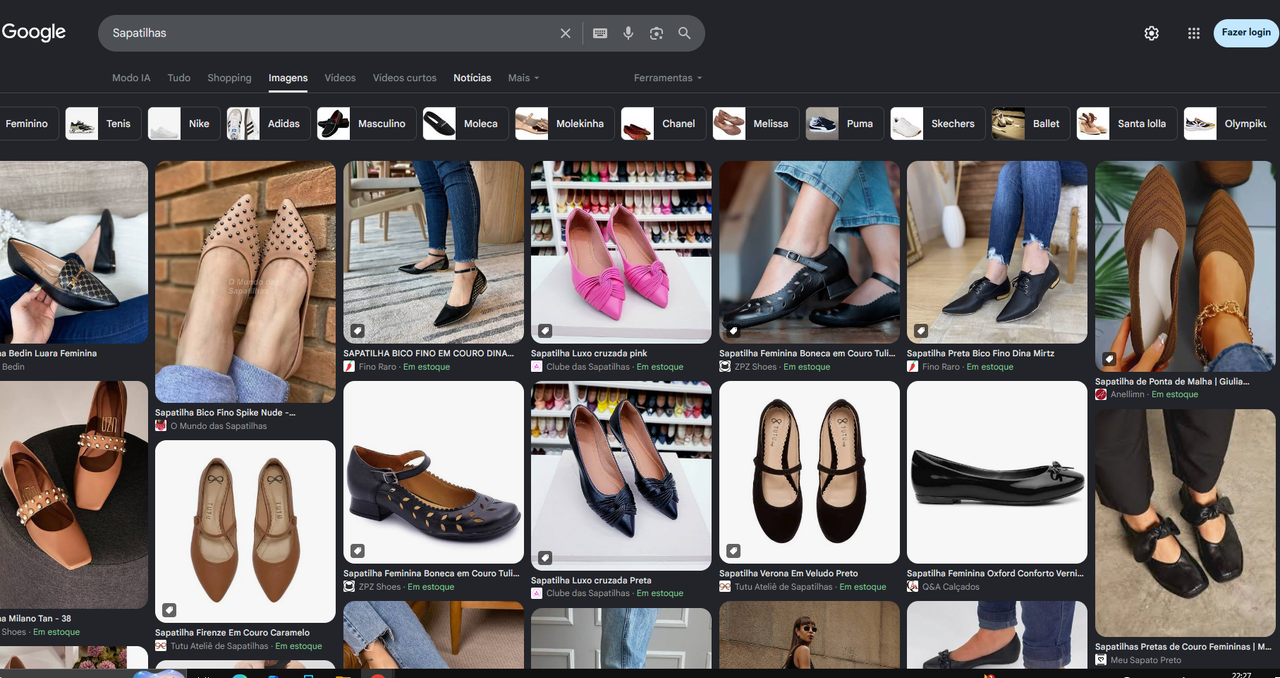Filter by Moleca chip
This screenshot has width=1280, height=678.
click(465, 124)
